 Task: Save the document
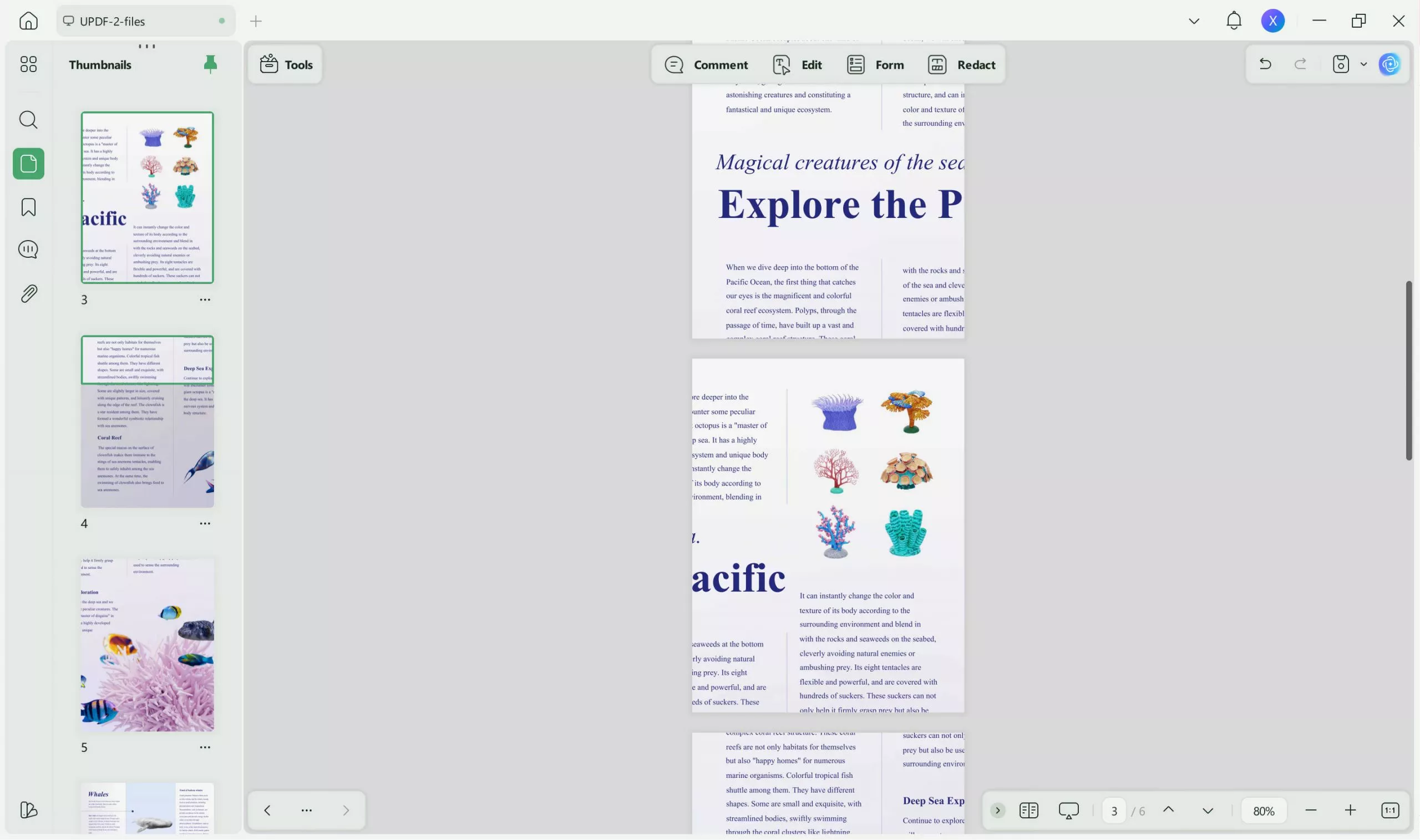tap(1340, 63)
